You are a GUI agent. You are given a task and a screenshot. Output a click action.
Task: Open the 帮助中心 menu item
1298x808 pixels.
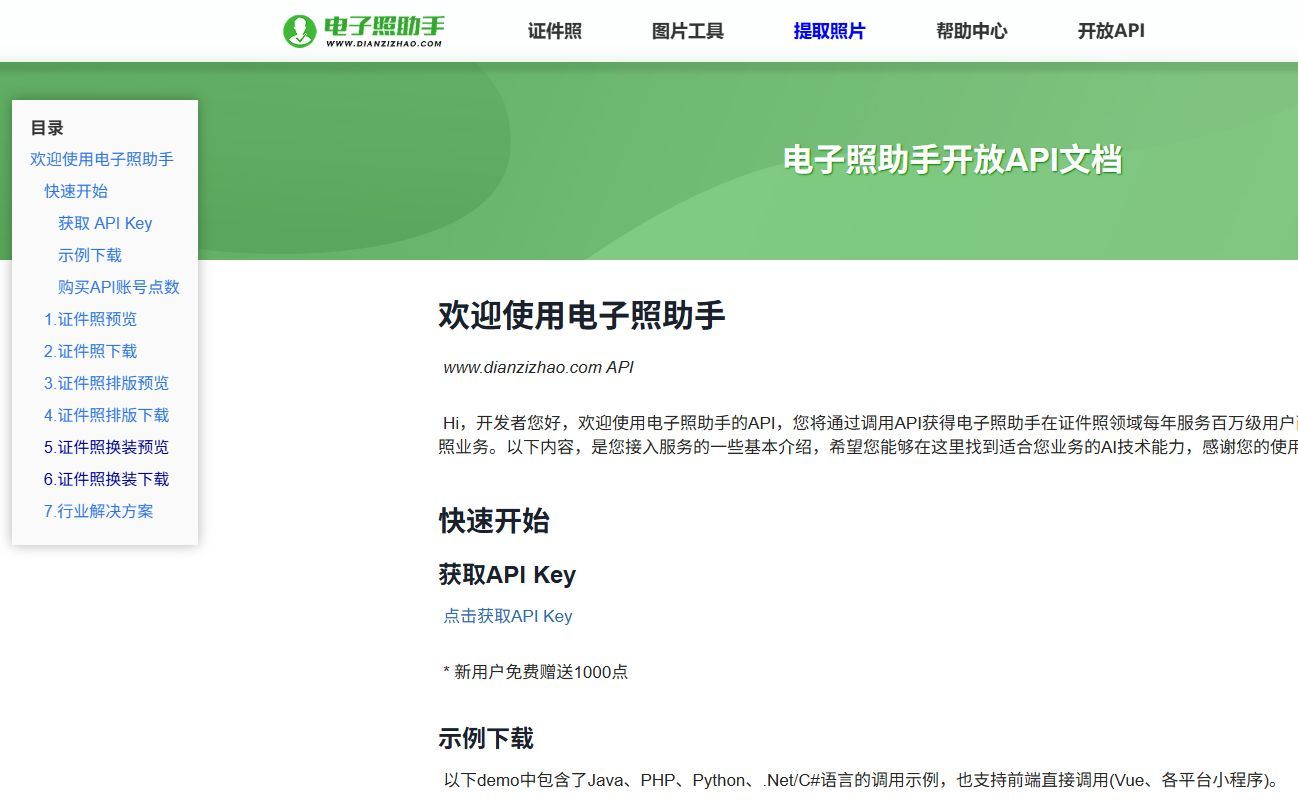(972, 31)
